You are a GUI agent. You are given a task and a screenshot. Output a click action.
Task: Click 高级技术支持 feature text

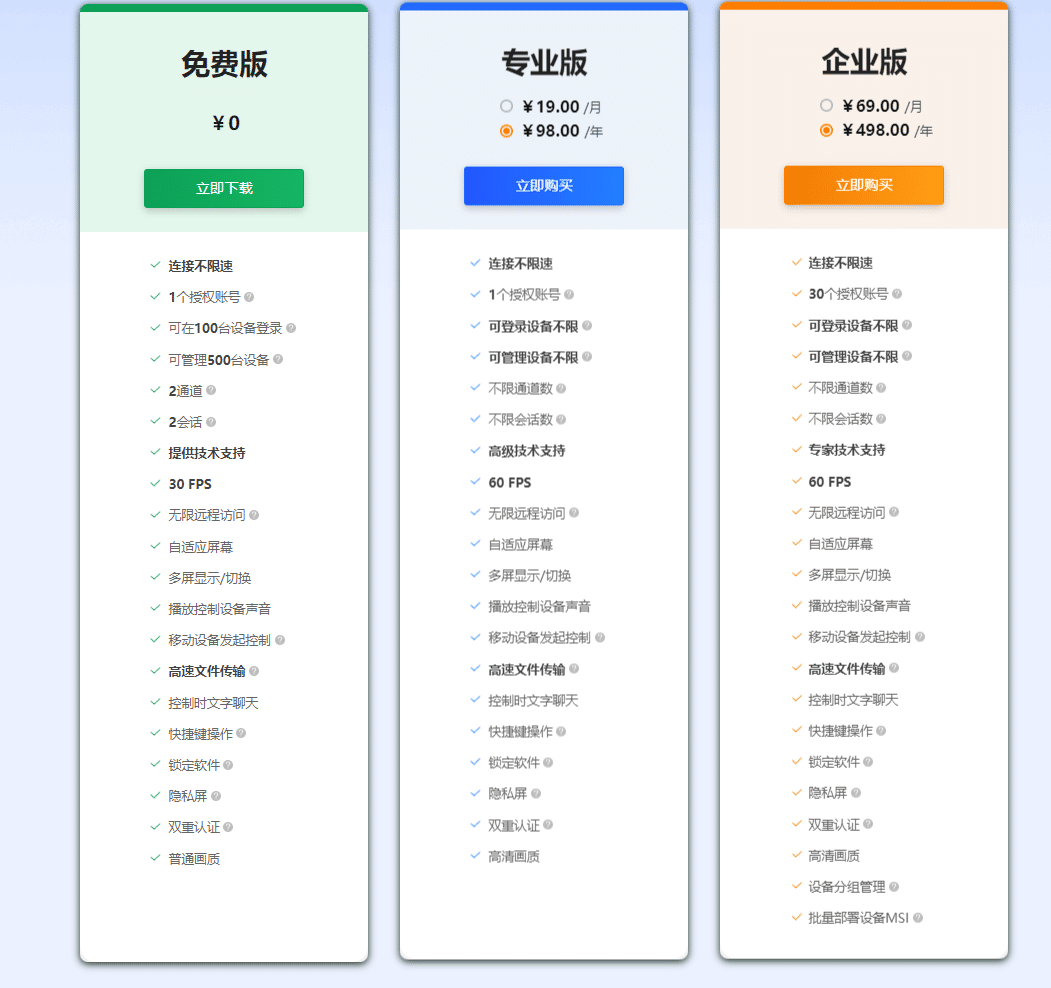click(527, 451)
